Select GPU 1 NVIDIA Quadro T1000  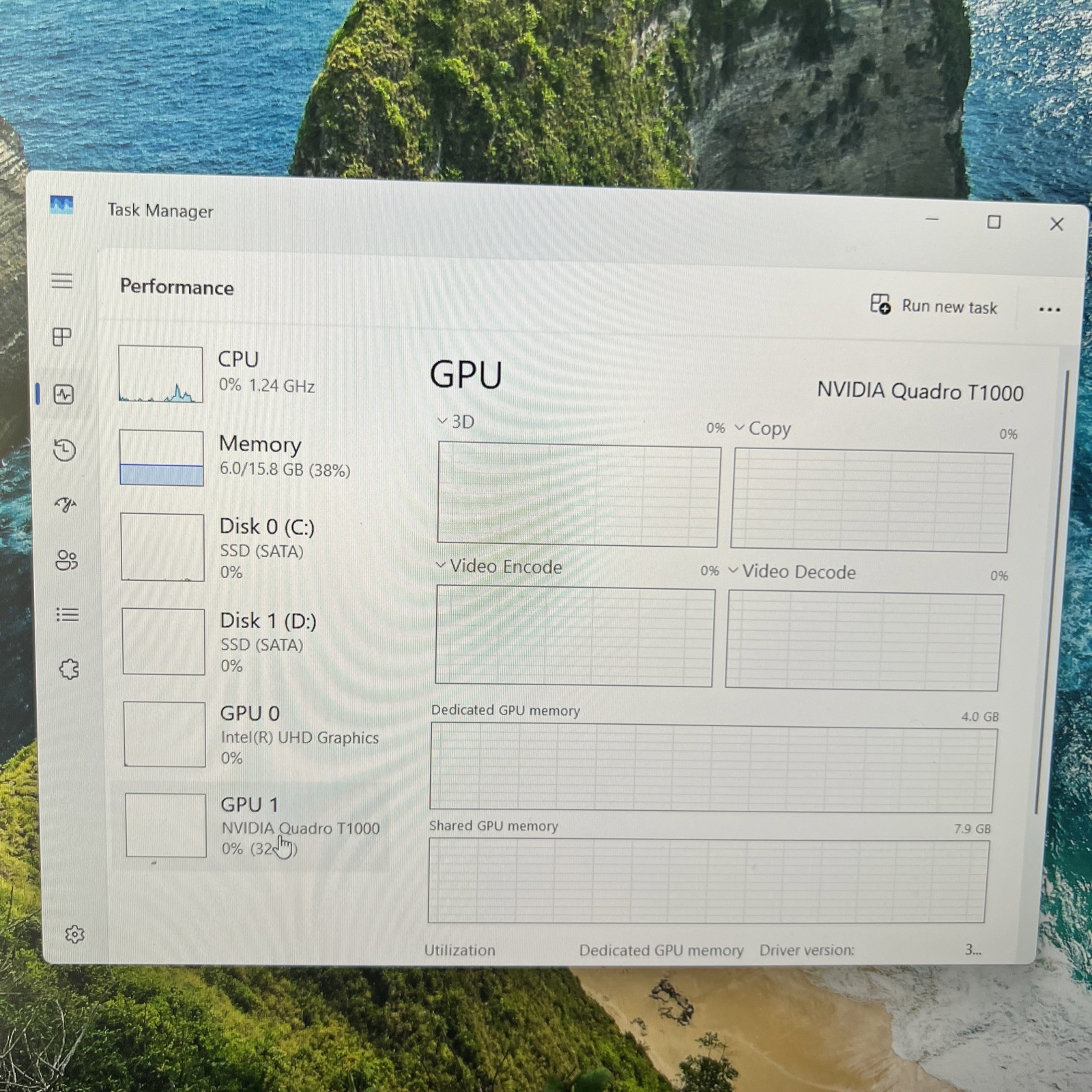pos(250,826)
